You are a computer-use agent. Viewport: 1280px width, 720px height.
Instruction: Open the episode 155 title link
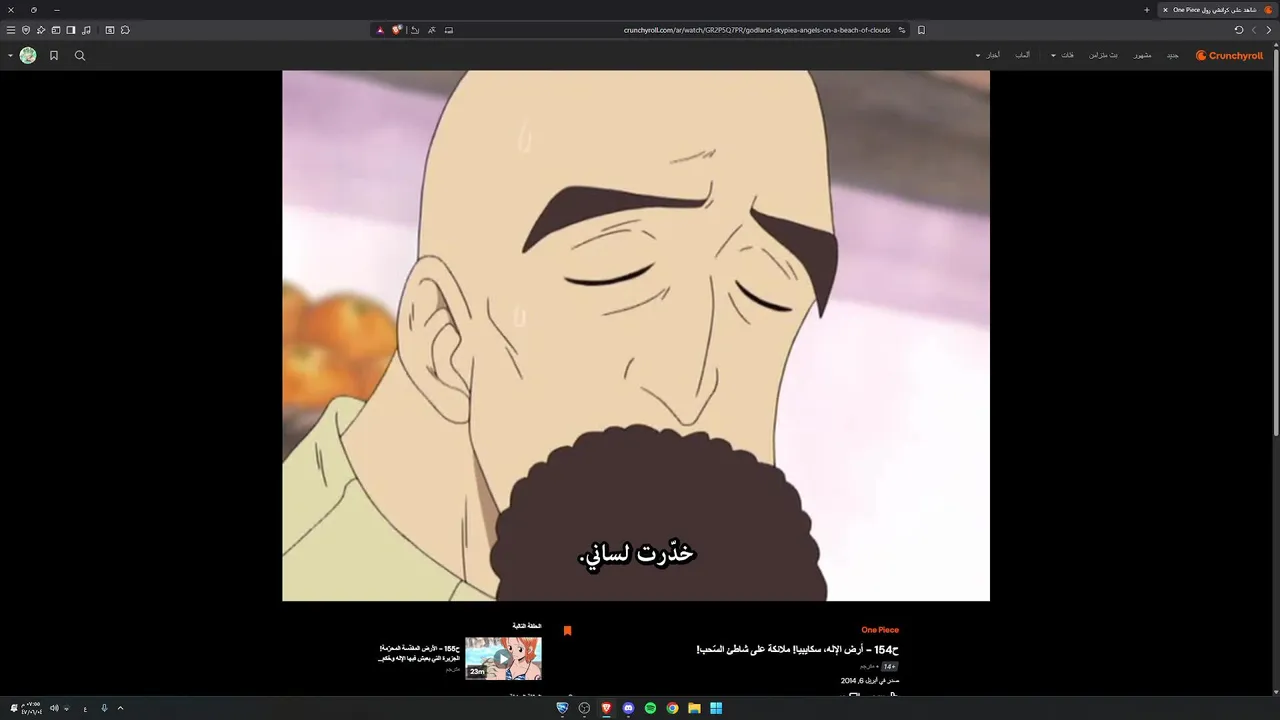[x=418, y=653]
